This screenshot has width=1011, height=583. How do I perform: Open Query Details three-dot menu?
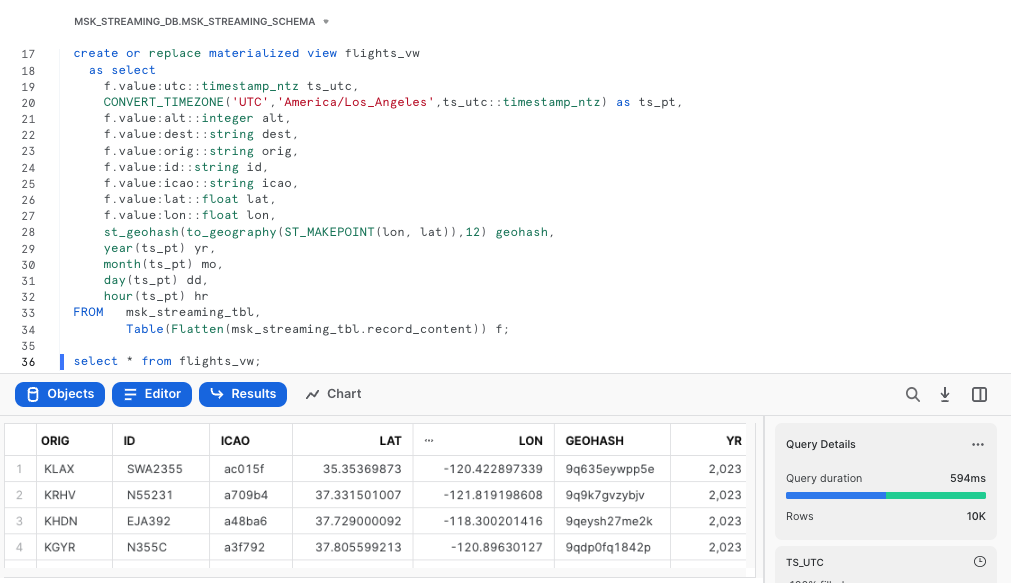pyautogui.click(x=978, y=445)
